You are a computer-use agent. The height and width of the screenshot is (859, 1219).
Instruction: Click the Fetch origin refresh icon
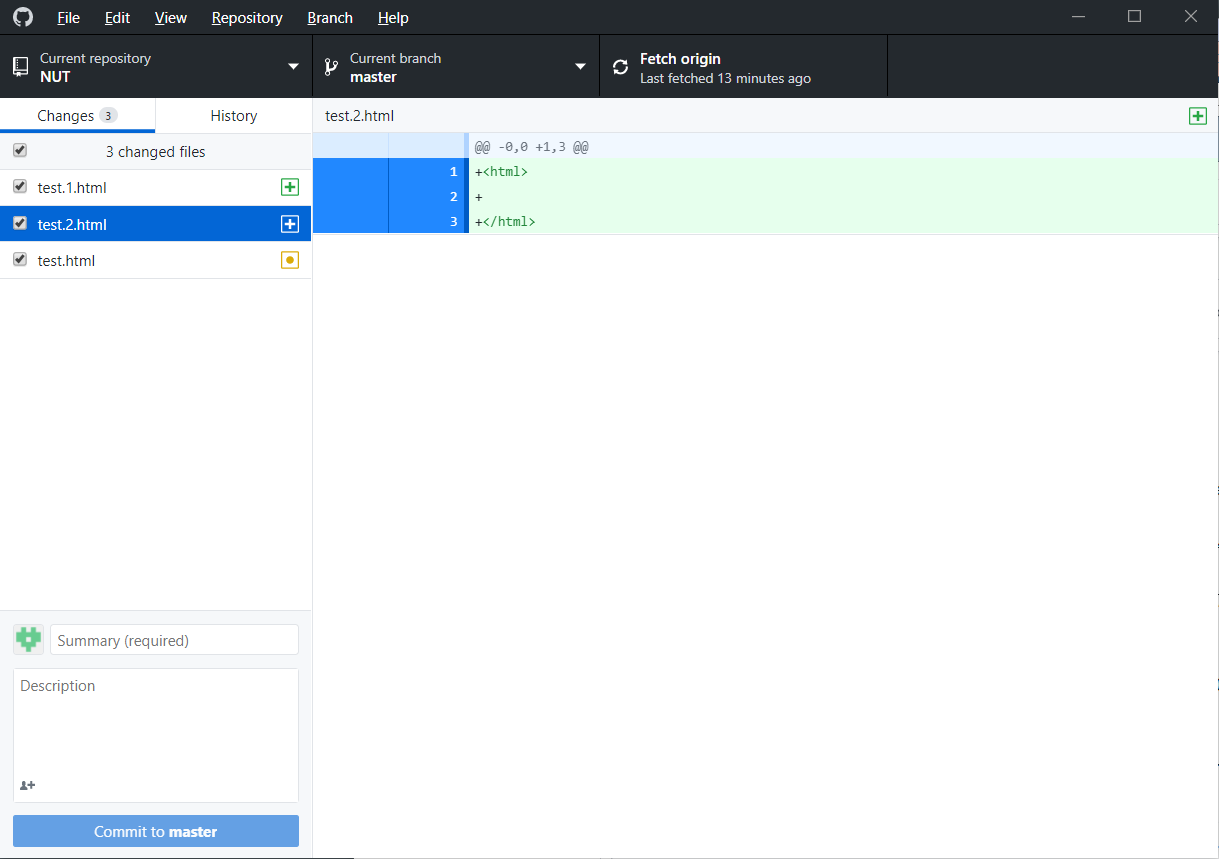(620, 66)
